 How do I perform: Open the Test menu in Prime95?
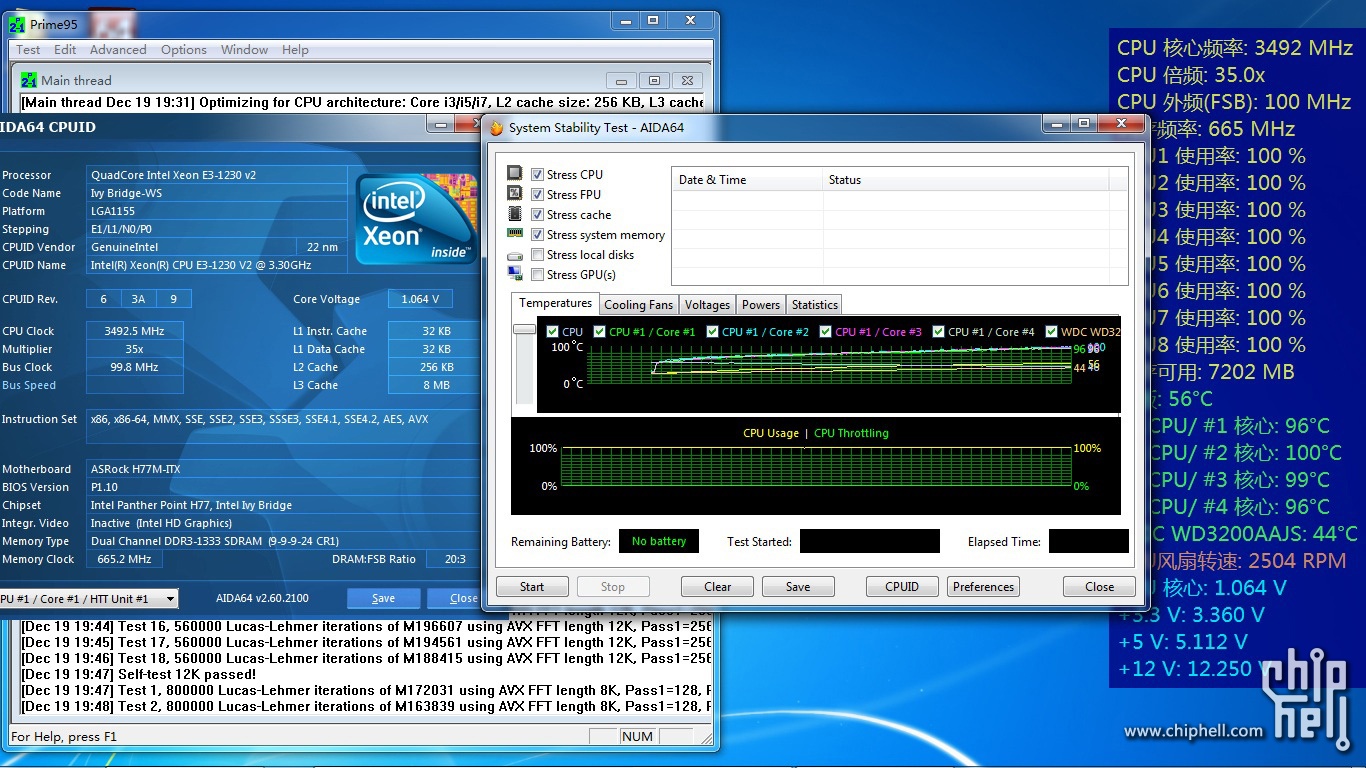[x=28, y=49]
